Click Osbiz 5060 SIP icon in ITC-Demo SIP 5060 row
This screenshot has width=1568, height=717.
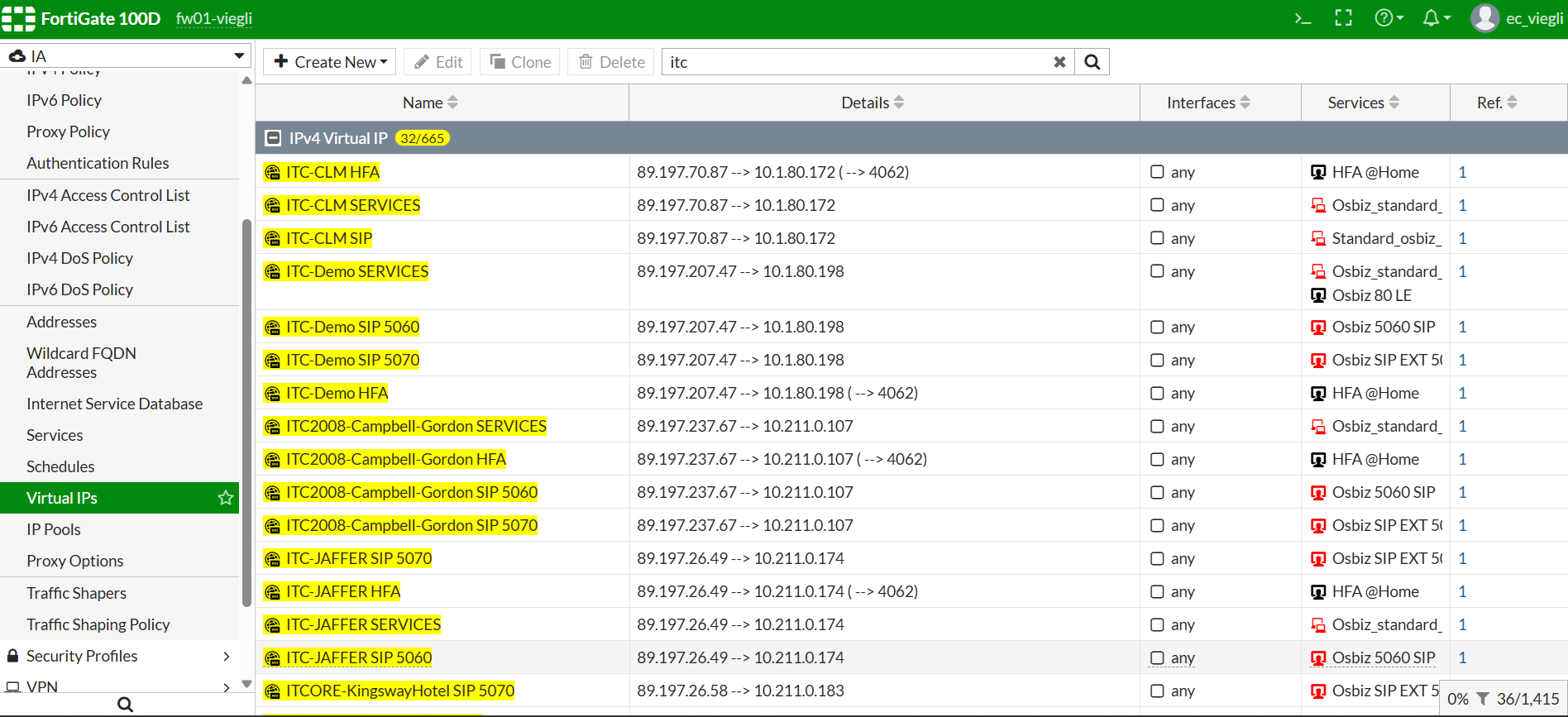(1318, 327)
